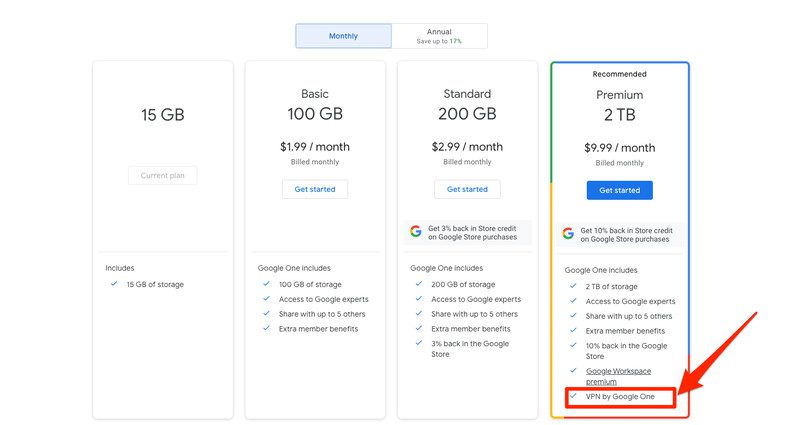
Task: Click Premium plan's Access to Google experts checkmark
Action: click(573, 301)
